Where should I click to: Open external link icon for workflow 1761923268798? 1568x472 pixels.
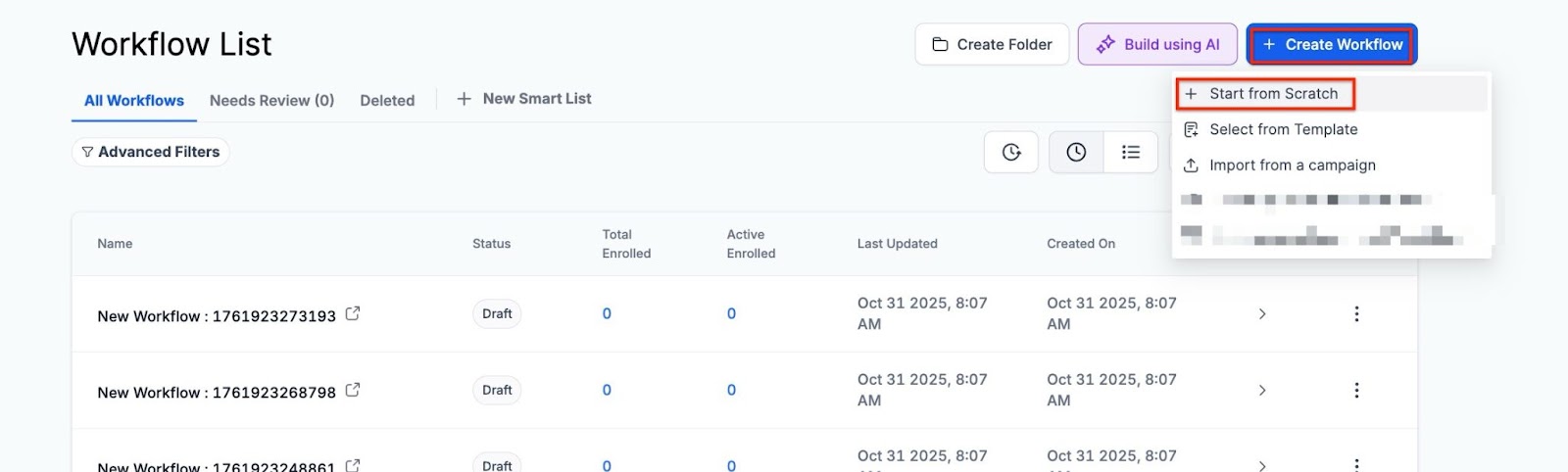[x=353, y=390]
